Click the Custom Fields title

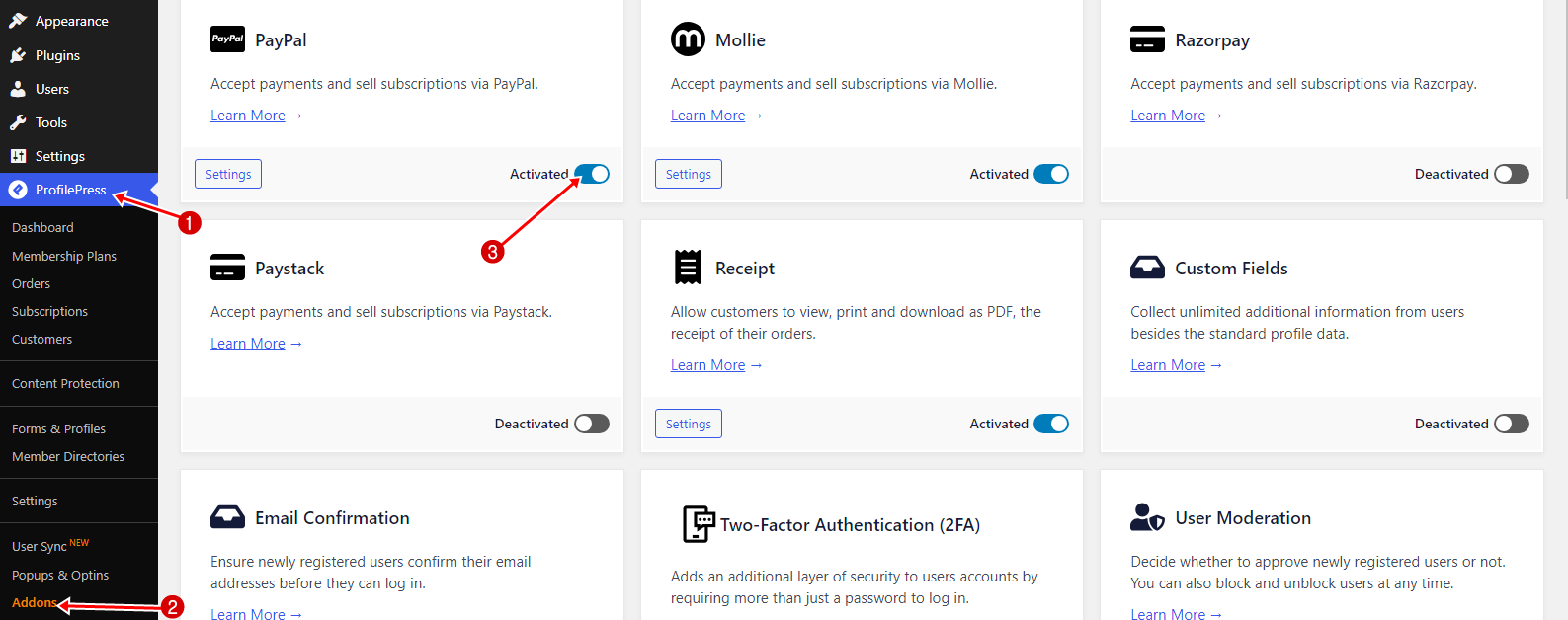(1231, 269)
